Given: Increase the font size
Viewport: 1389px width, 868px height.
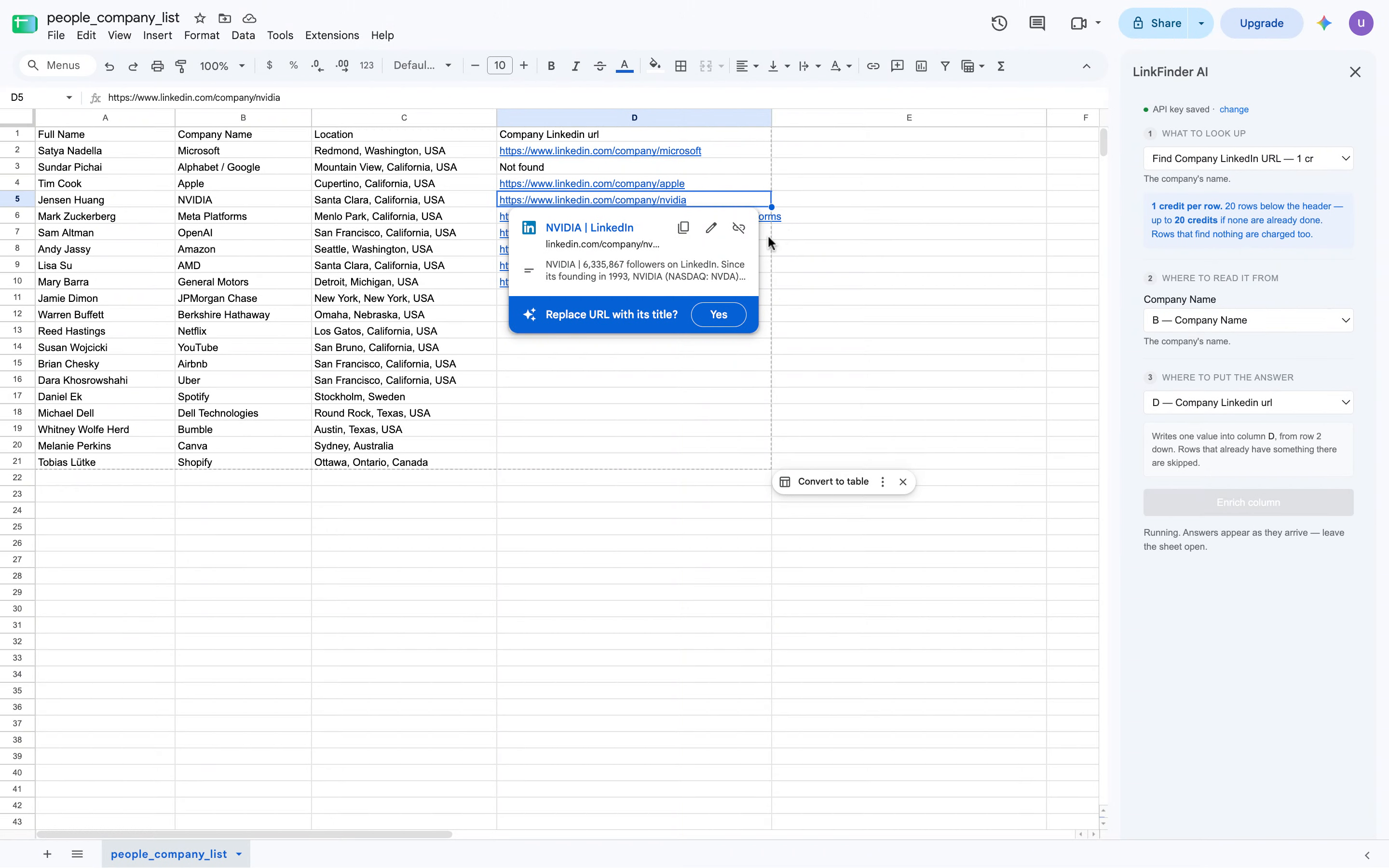Looking at the screenshot, I should click(x=523, y=66).
